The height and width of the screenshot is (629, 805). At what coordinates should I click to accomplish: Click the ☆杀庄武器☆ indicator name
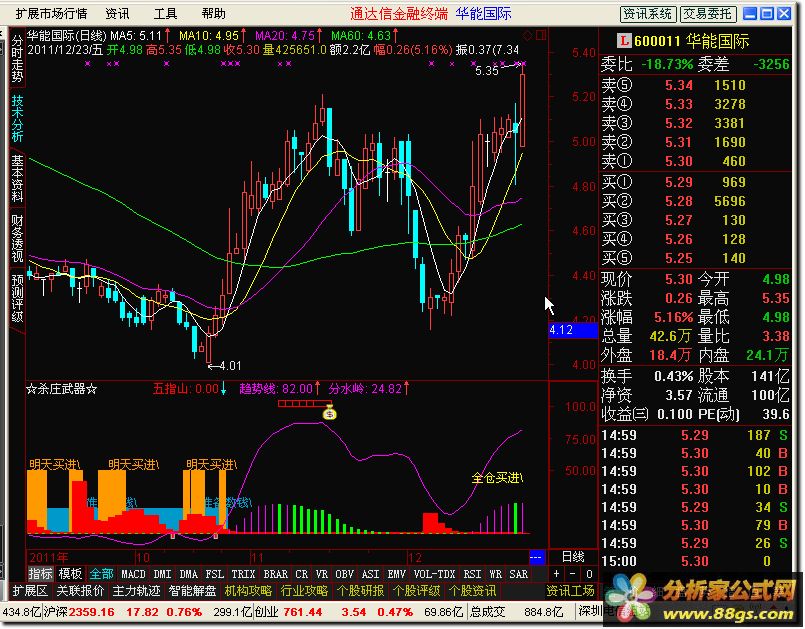(62, 389)
